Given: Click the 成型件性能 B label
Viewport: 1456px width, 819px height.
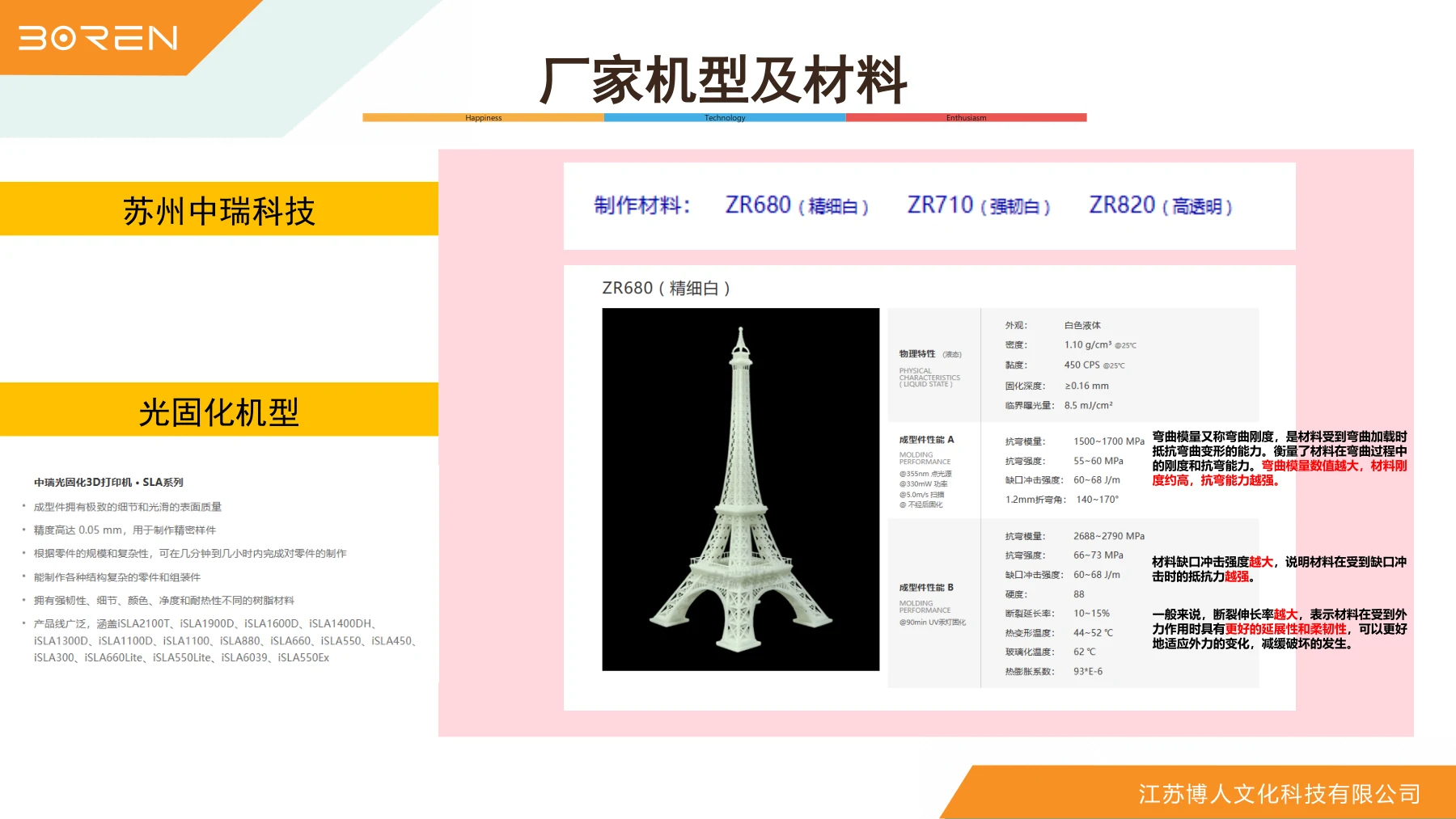Looking at the screenshot, I should pyautogui.click(x=926, y=588).
